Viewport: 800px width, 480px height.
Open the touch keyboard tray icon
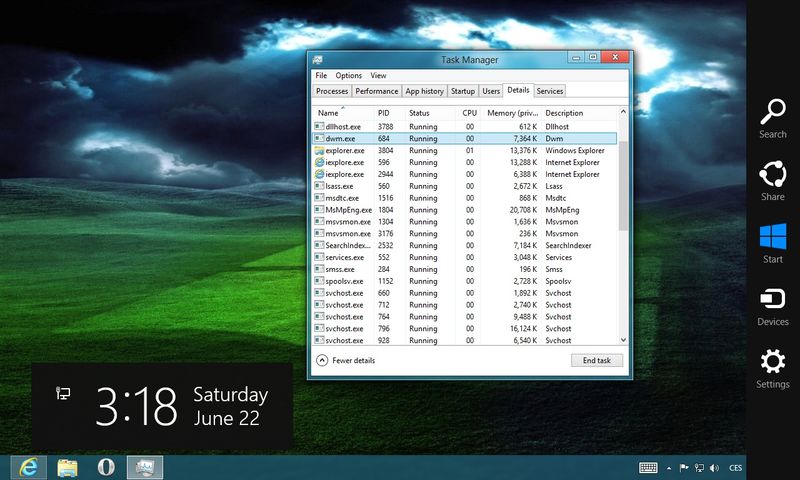(648, 468)
